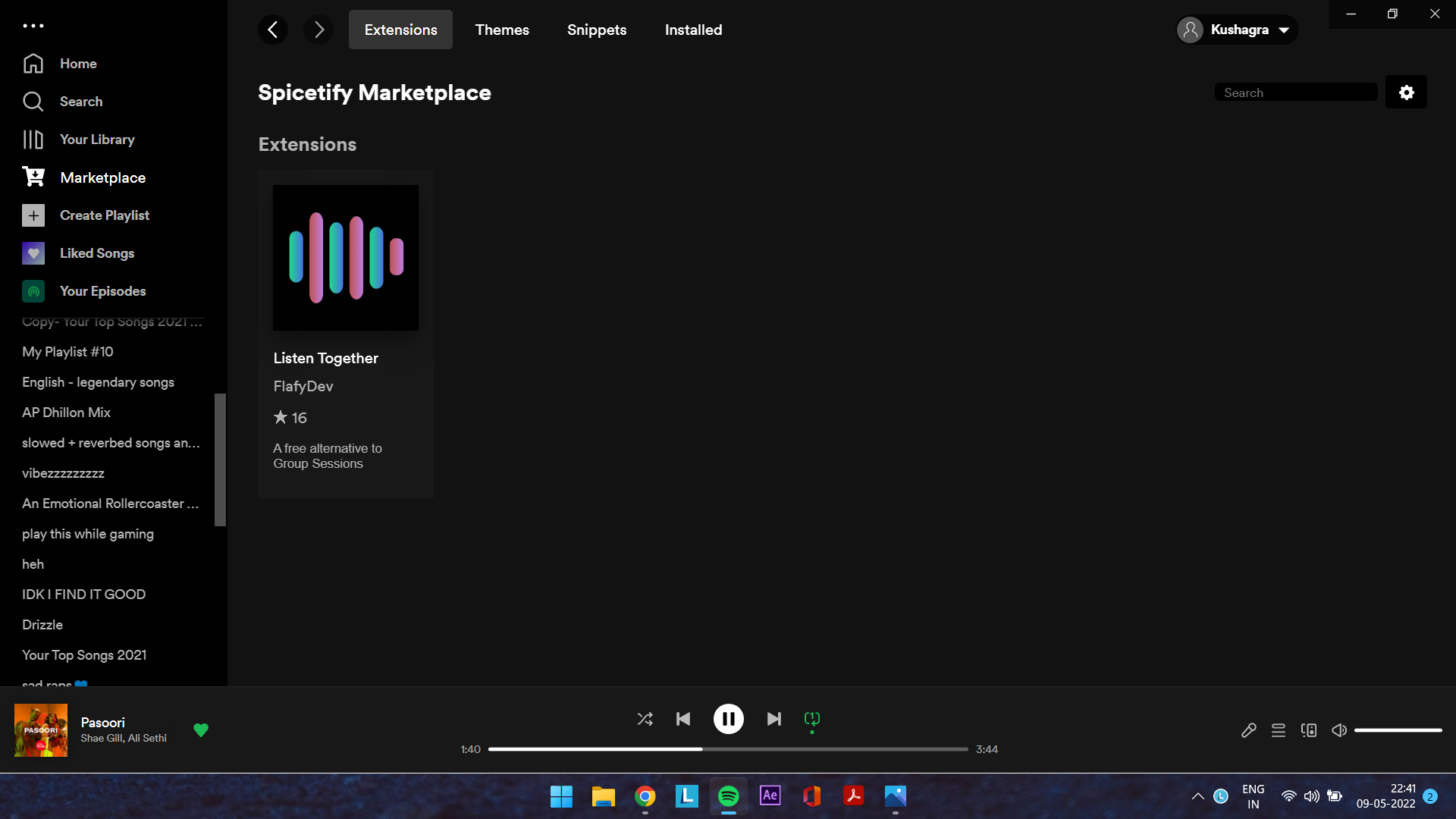This screenshot has height=819, width=1456.
Task: Toggle repeat mode
Action: pos(812,719)
